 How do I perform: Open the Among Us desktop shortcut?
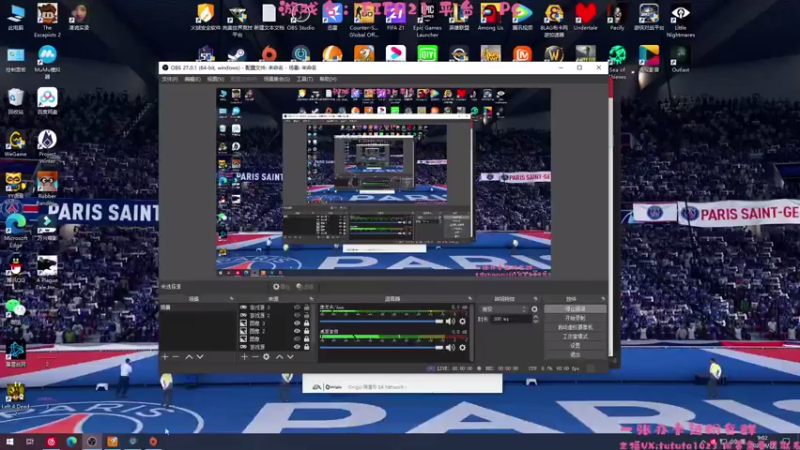[x=490, y=17]
